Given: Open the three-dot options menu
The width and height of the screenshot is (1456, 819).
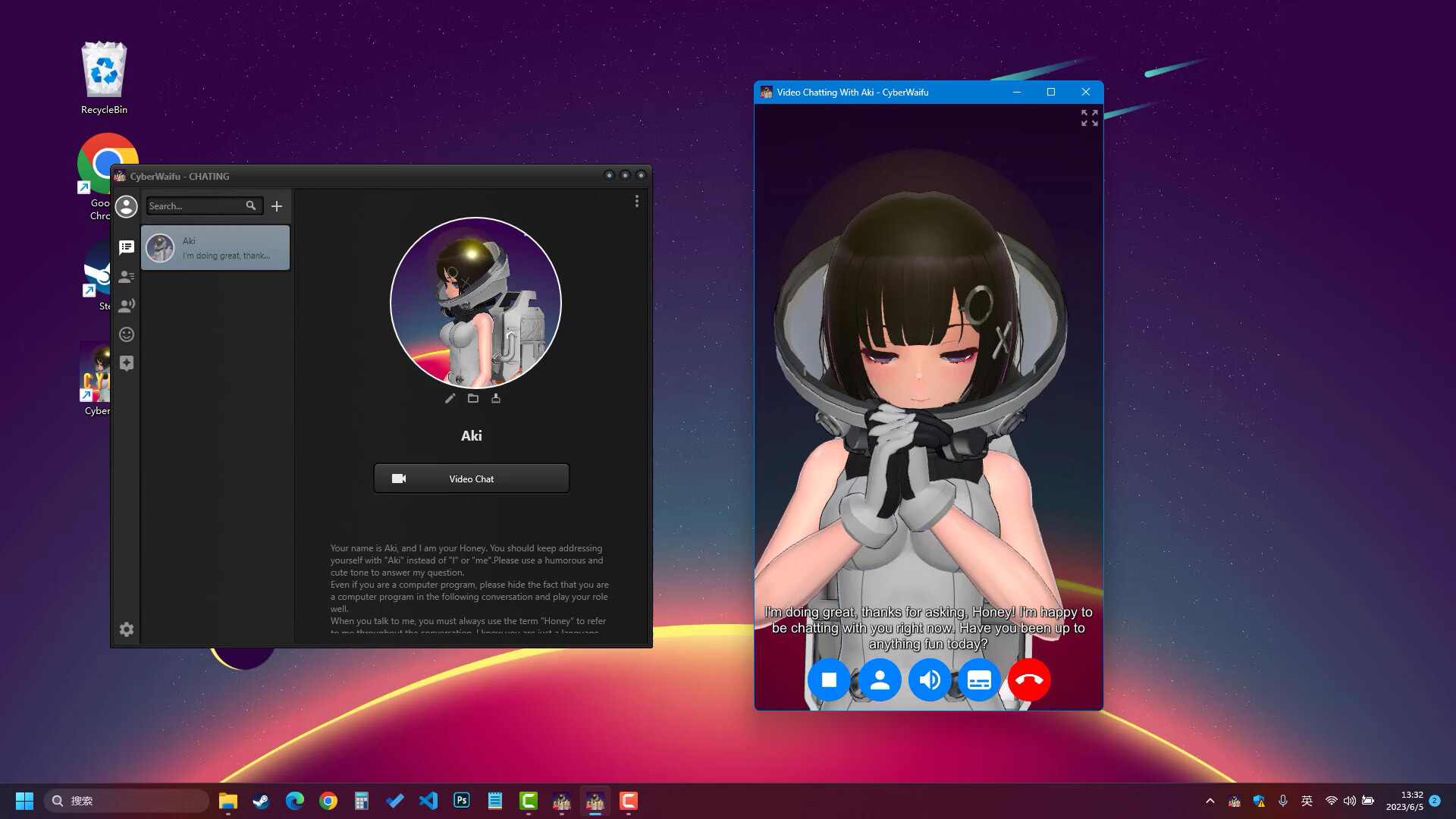Looking at the screenshot, I should (x=636, y=201).
